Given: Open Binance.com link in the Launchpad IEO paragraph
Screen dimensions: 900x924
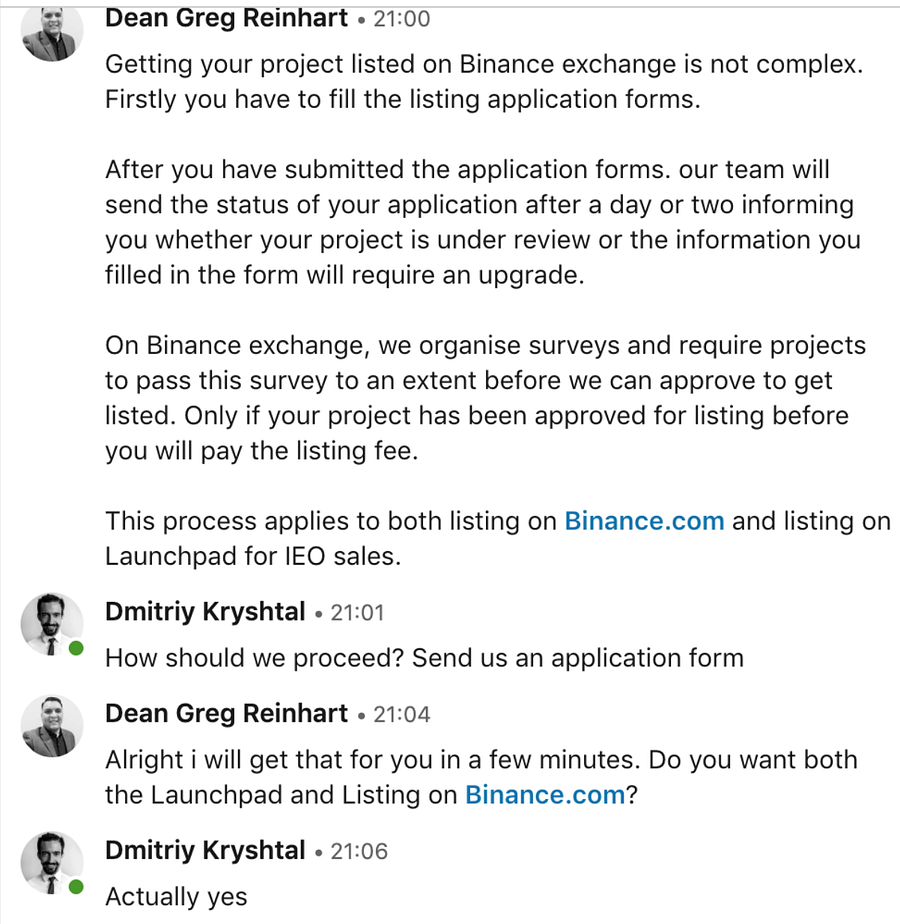Looking at the screenshot, I should point(644,521).
